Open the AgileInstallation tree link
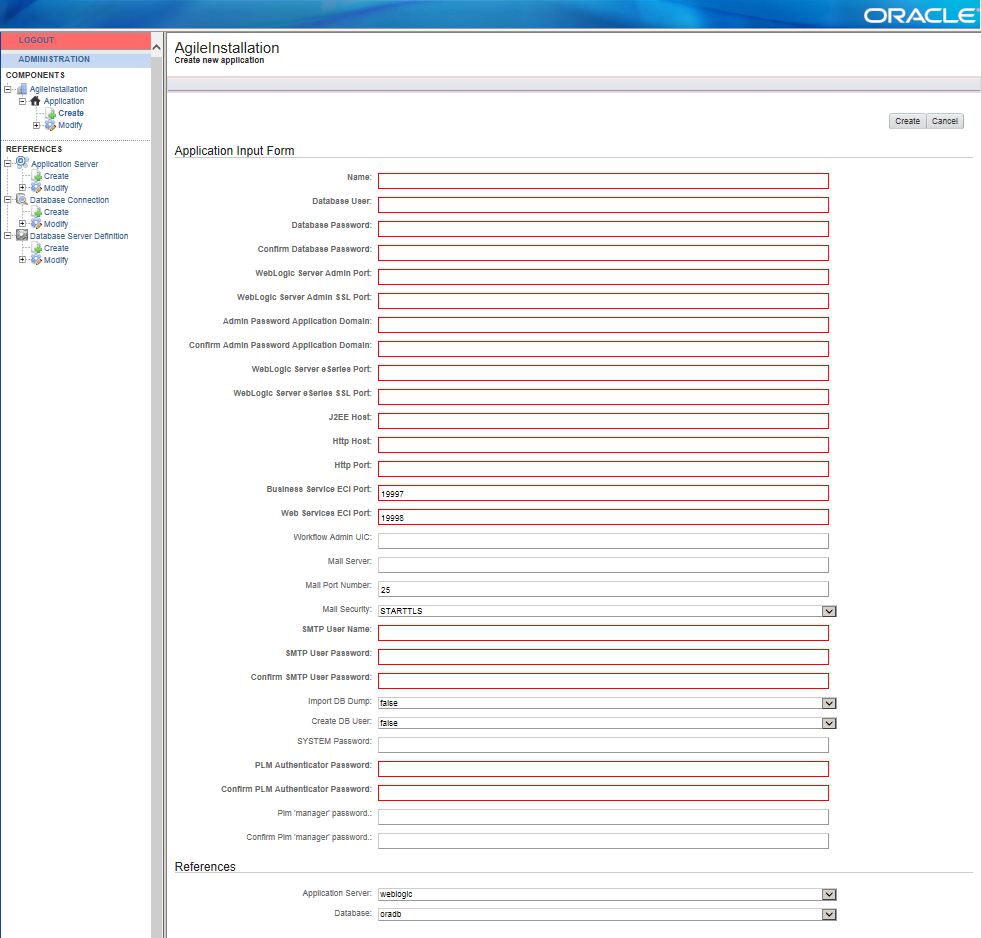This screenshot has height=938, width=982. 58,89
